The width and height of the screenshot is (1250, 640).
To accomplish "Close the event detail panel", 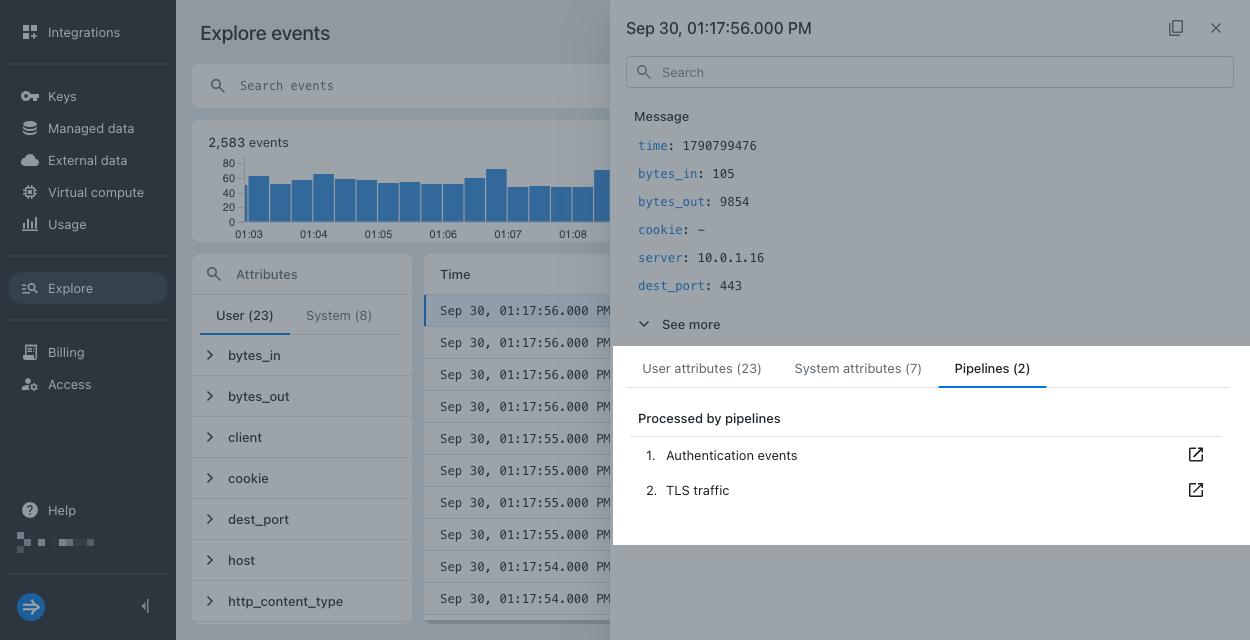I will pos(1216,28).
